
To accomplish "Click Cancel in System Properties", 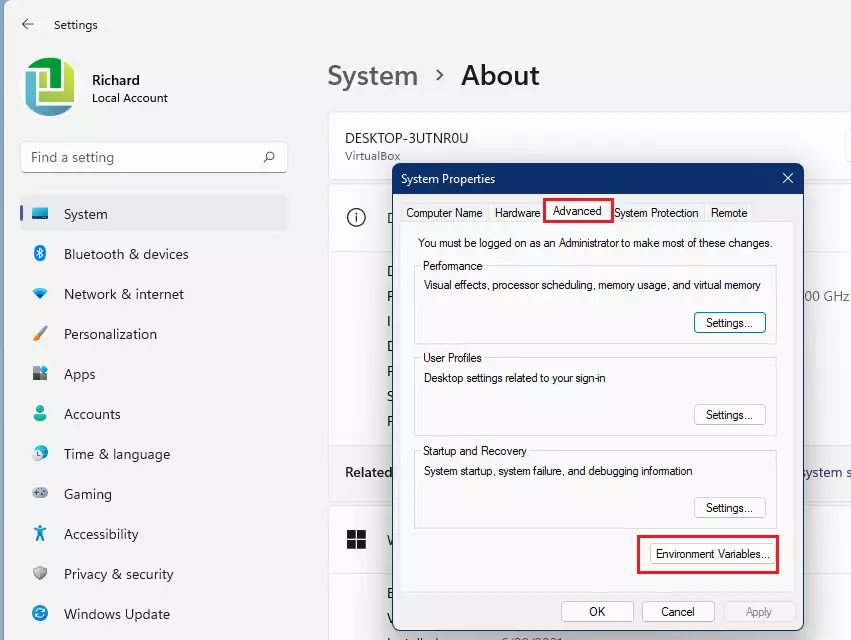I will click(678, 612).
